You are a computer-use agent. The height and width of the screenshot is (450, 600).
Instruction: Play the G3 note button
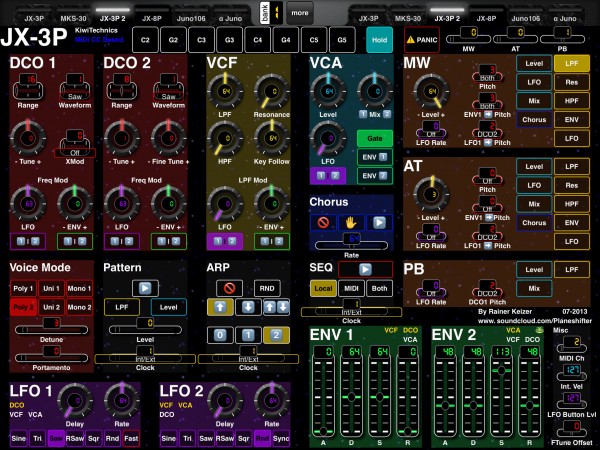[229, 40]
